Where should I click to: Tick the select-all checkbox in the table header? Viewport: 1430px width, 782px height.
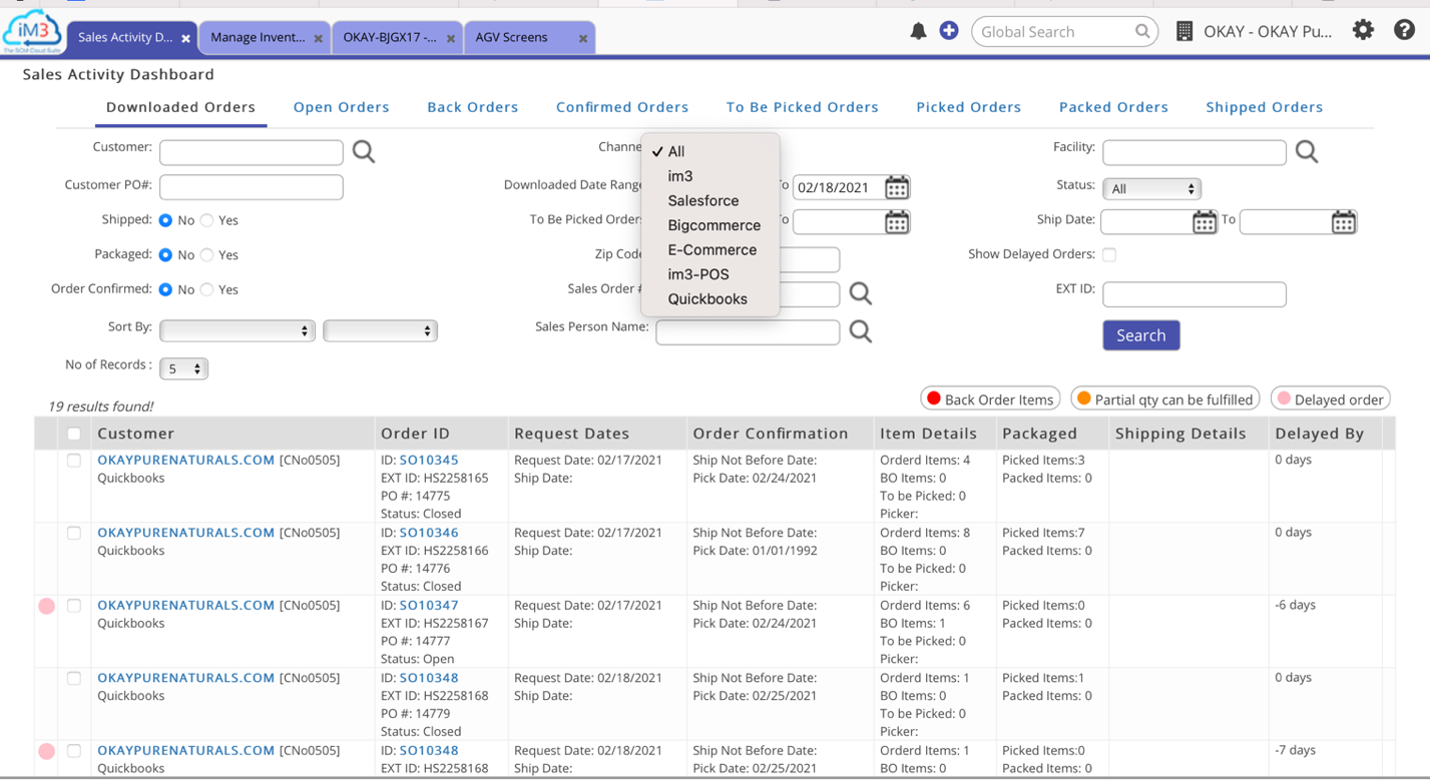click(x=74, y=434)
